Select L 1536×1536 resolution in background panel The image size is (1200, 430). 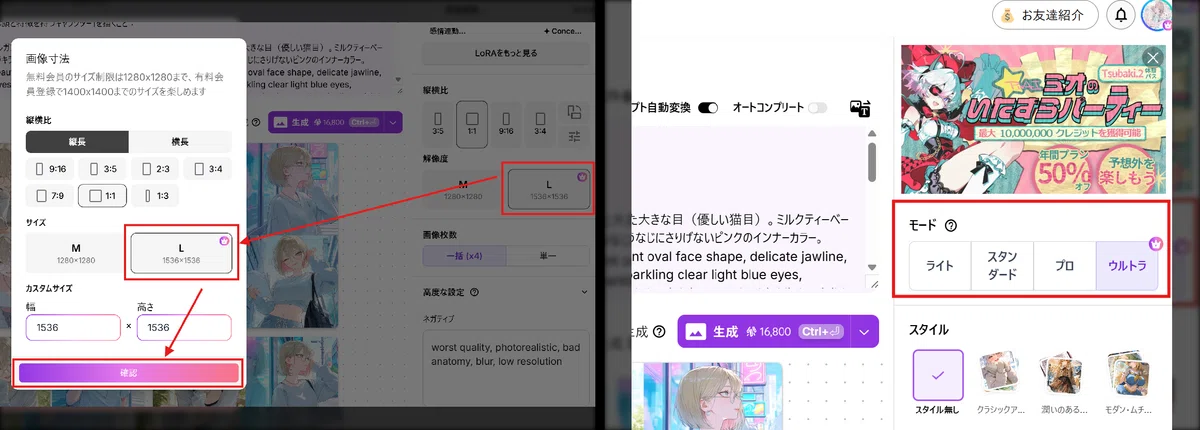[x=548, y=187]
